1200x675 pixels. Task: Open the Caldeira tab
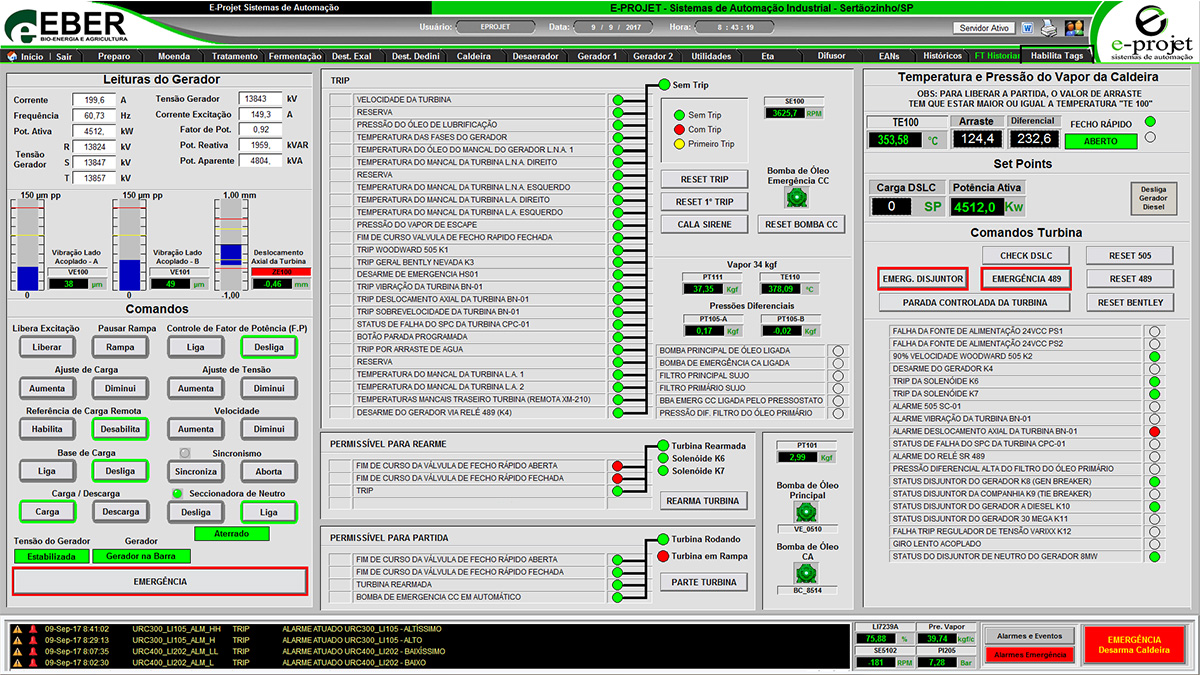474,57
